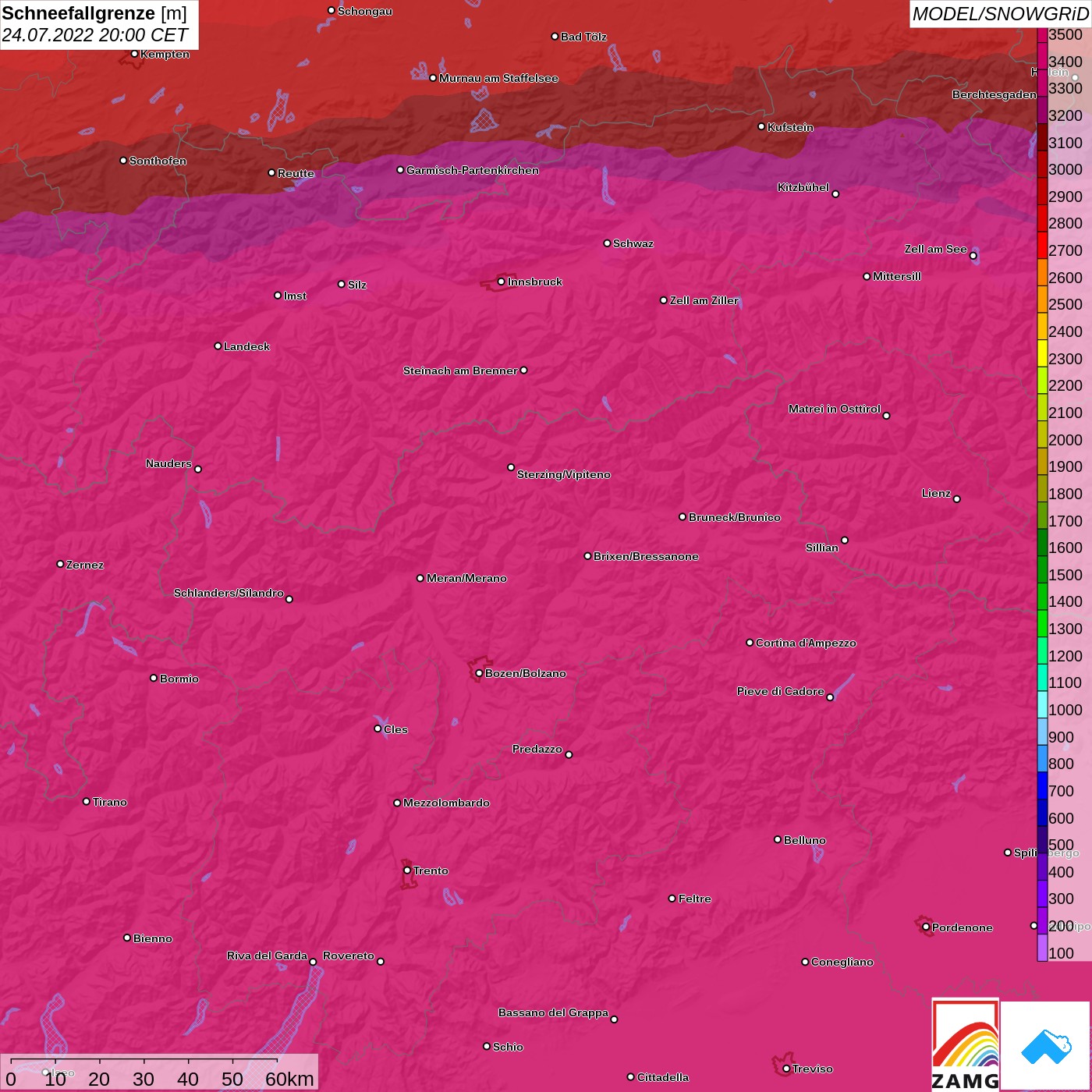The height and width of the screenshot is (1092, 1092).
Task: Select the Kufstein location marker
Action: 761,126
